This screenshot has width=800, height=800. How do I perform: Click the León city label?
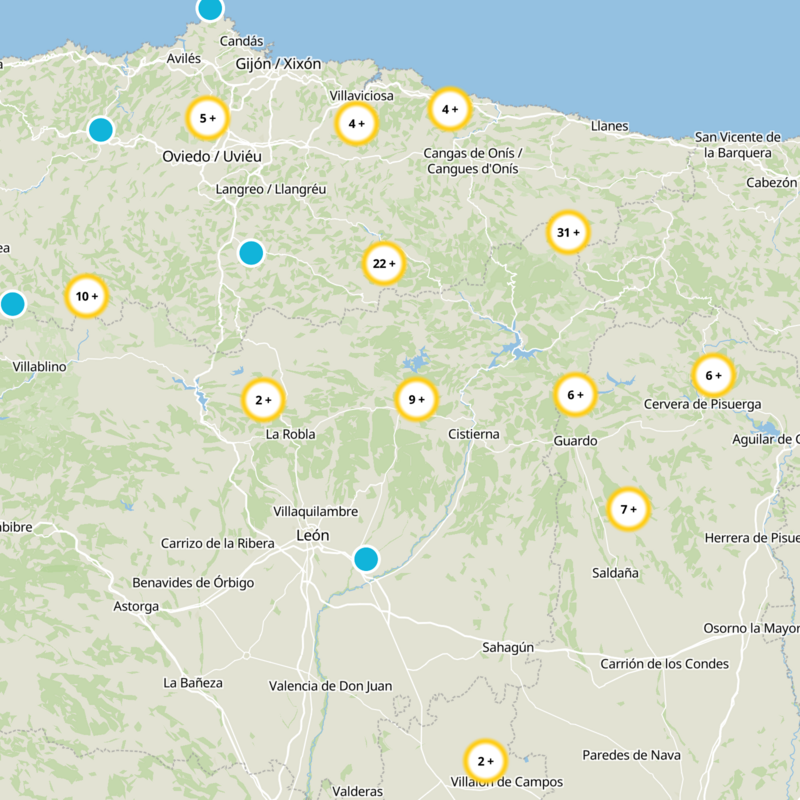(x=313, y=535)
